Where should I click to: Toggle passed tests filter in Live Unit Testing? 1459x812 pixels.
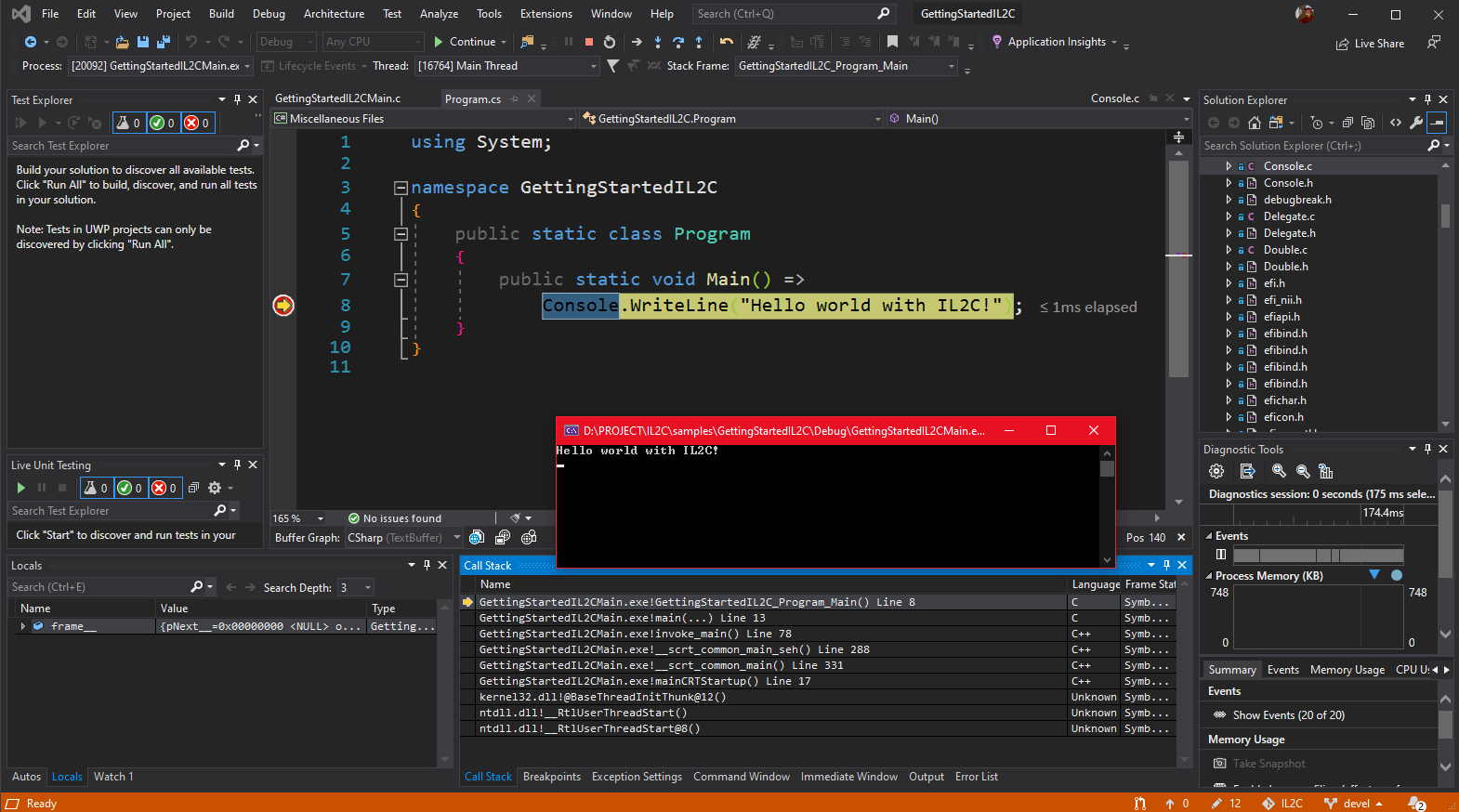[130, 488]
